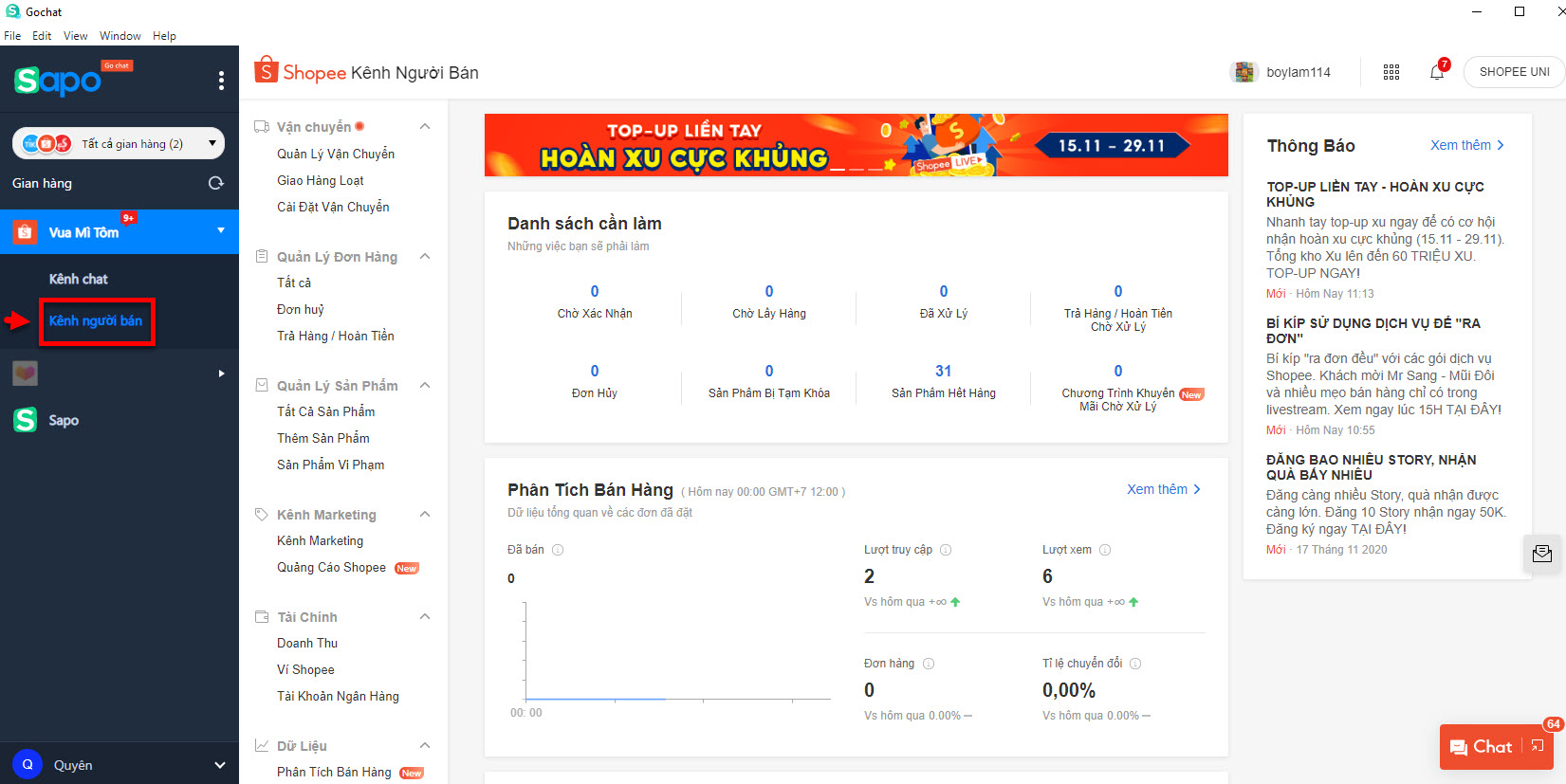Open the Window menu
Screen dimensions: 1566x784
click(120, 36)
